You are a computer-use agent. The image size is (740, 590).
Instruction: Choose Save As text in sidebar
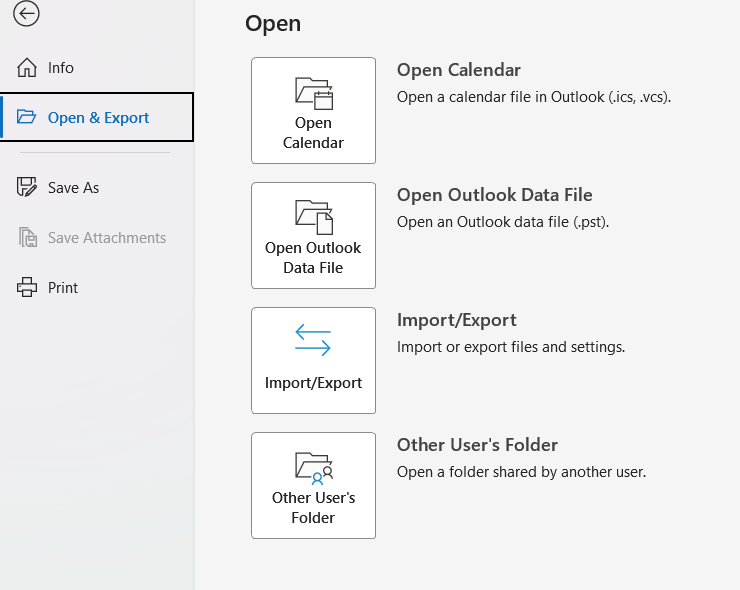73,188
